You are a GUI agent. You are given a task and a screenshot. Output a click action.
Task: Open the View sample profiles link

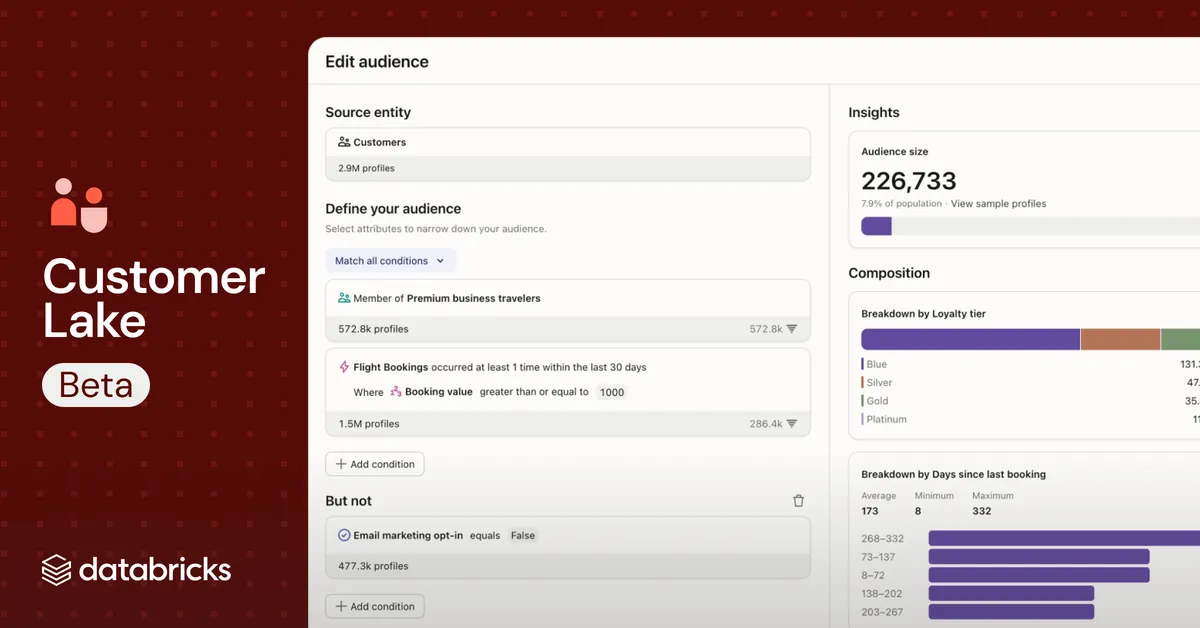pos(998,204)
